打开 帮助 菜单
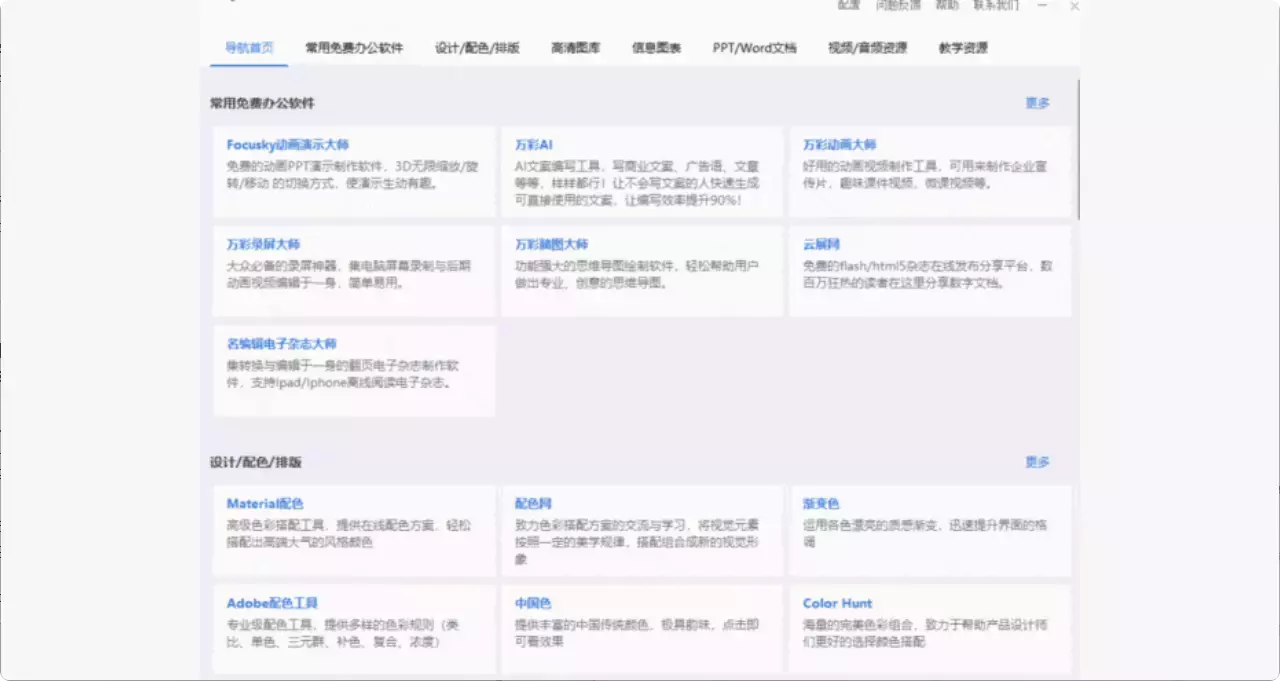The width and height of the screenshot is (1280, 681). click(x=944, y=6)
